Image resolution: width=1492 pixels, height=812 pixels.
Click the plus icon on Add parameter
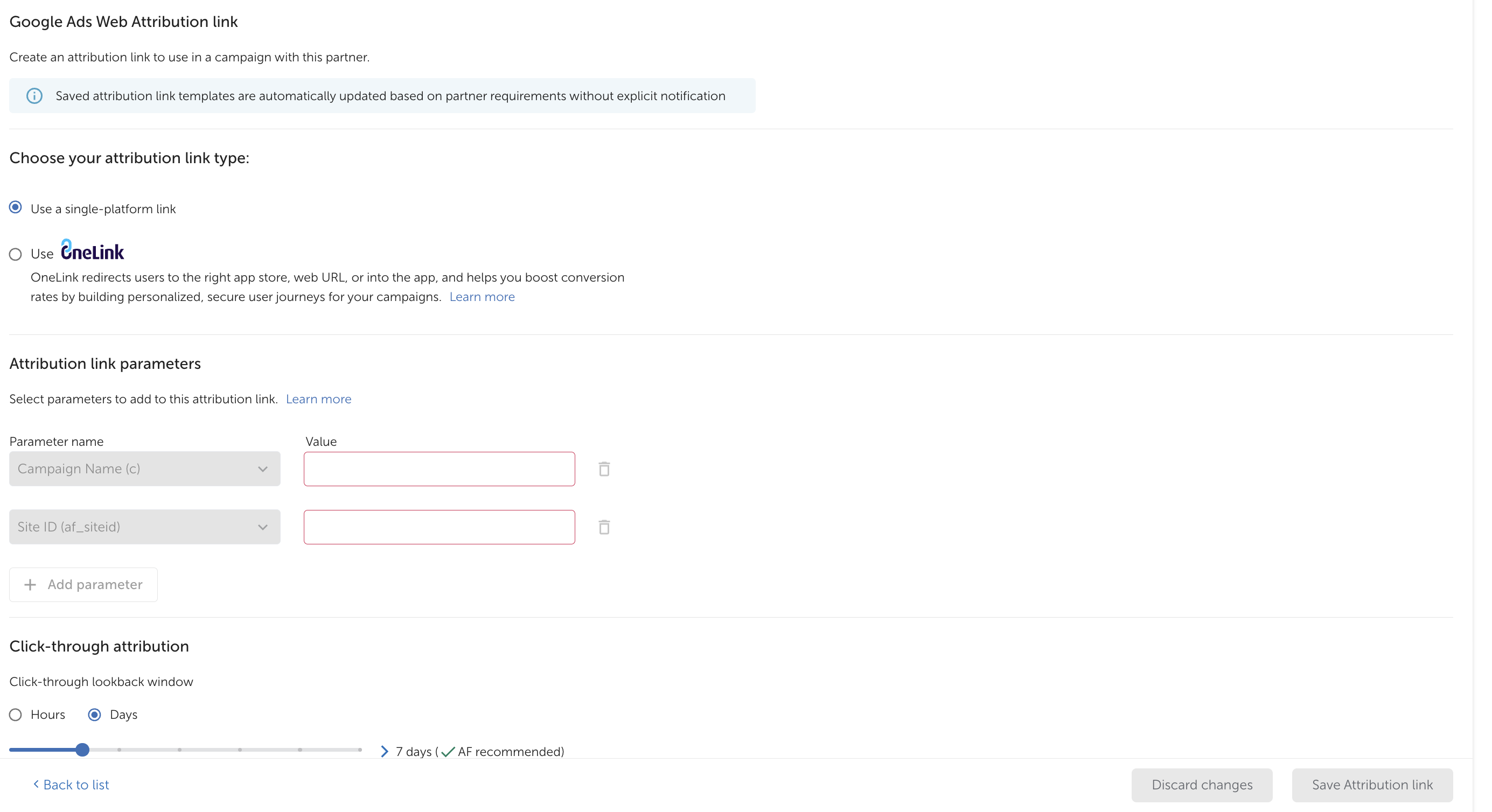pyautogui.click(x=30, y=584)
